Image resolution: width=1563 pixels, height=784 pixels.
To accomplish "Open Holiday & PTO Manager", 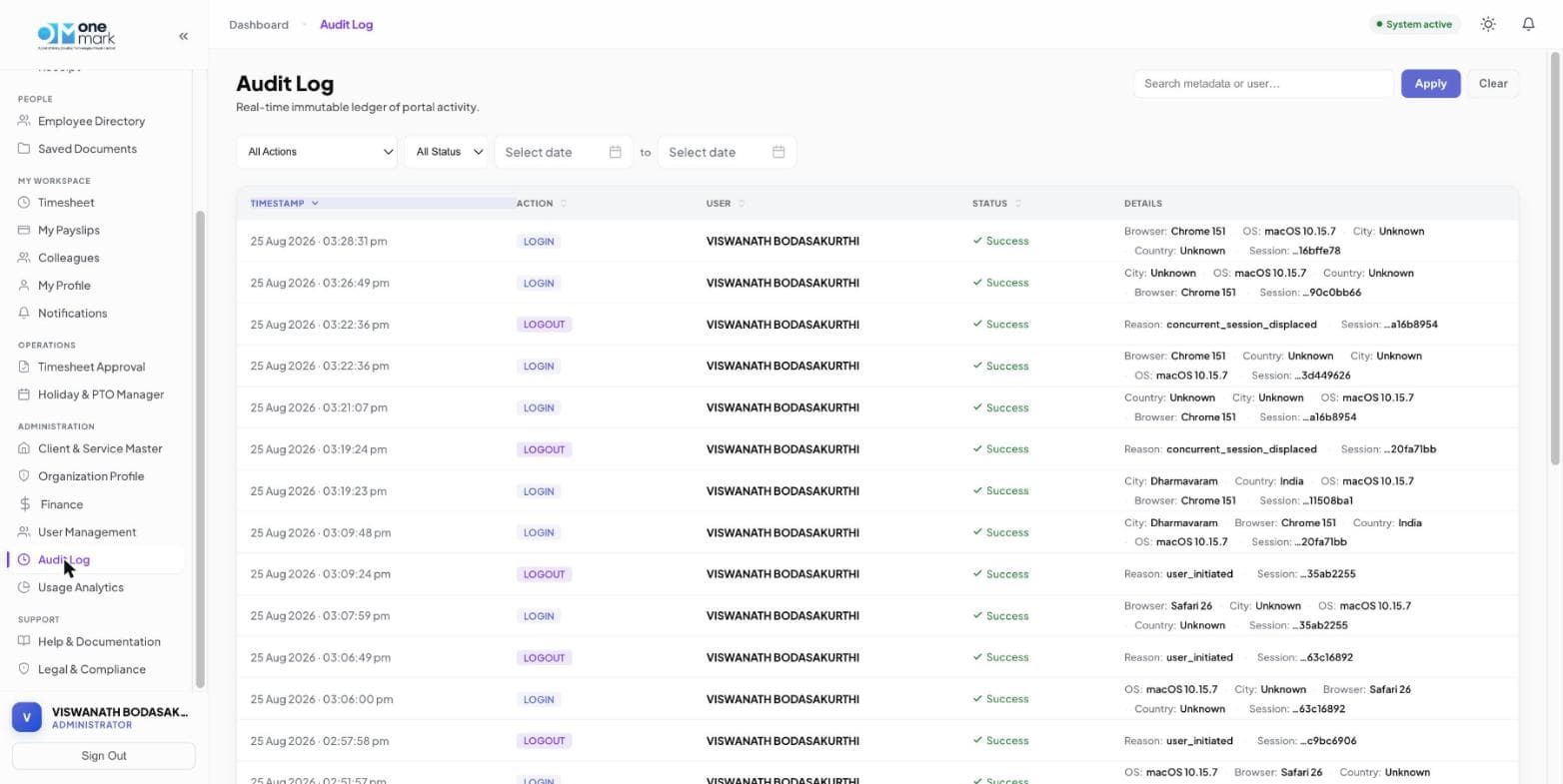I will pyautogui.click(x=101, y=394).
